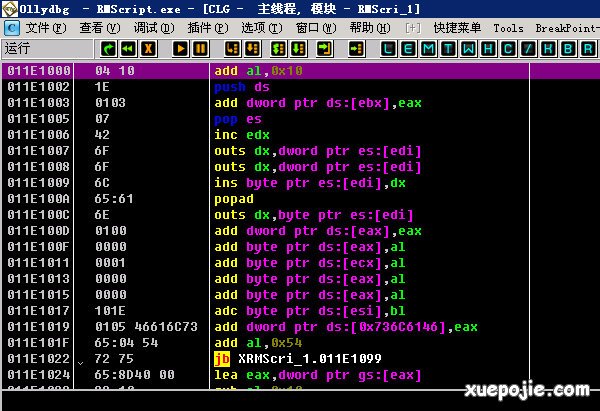Screen dimensions: 600x411
Task: Select the jb XRMScri_1.011E1099 instruction
Action: (x=298, y=359)
